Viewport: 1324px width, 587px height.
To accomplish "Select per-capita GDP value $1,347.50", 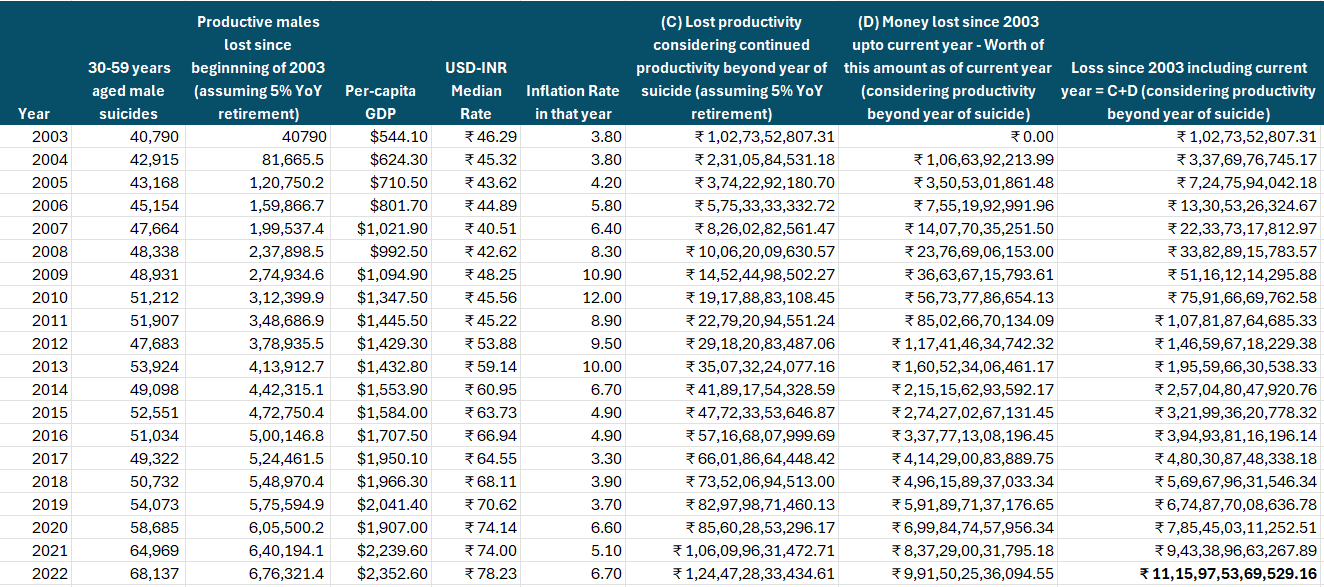I will point(392,297).
